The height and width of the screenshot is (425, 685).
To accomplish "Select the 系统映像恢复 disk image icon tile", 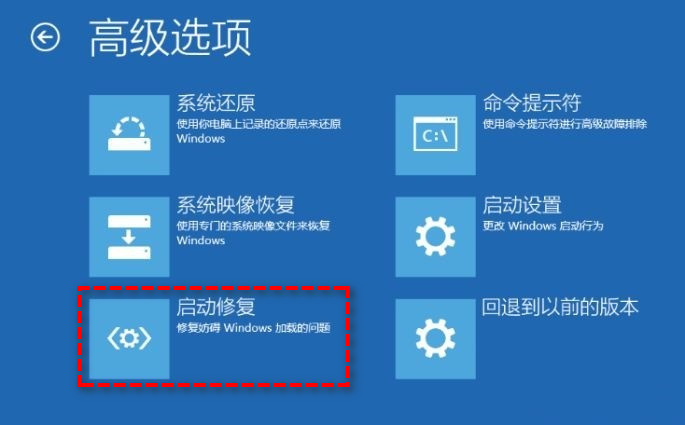I will 129,237.
